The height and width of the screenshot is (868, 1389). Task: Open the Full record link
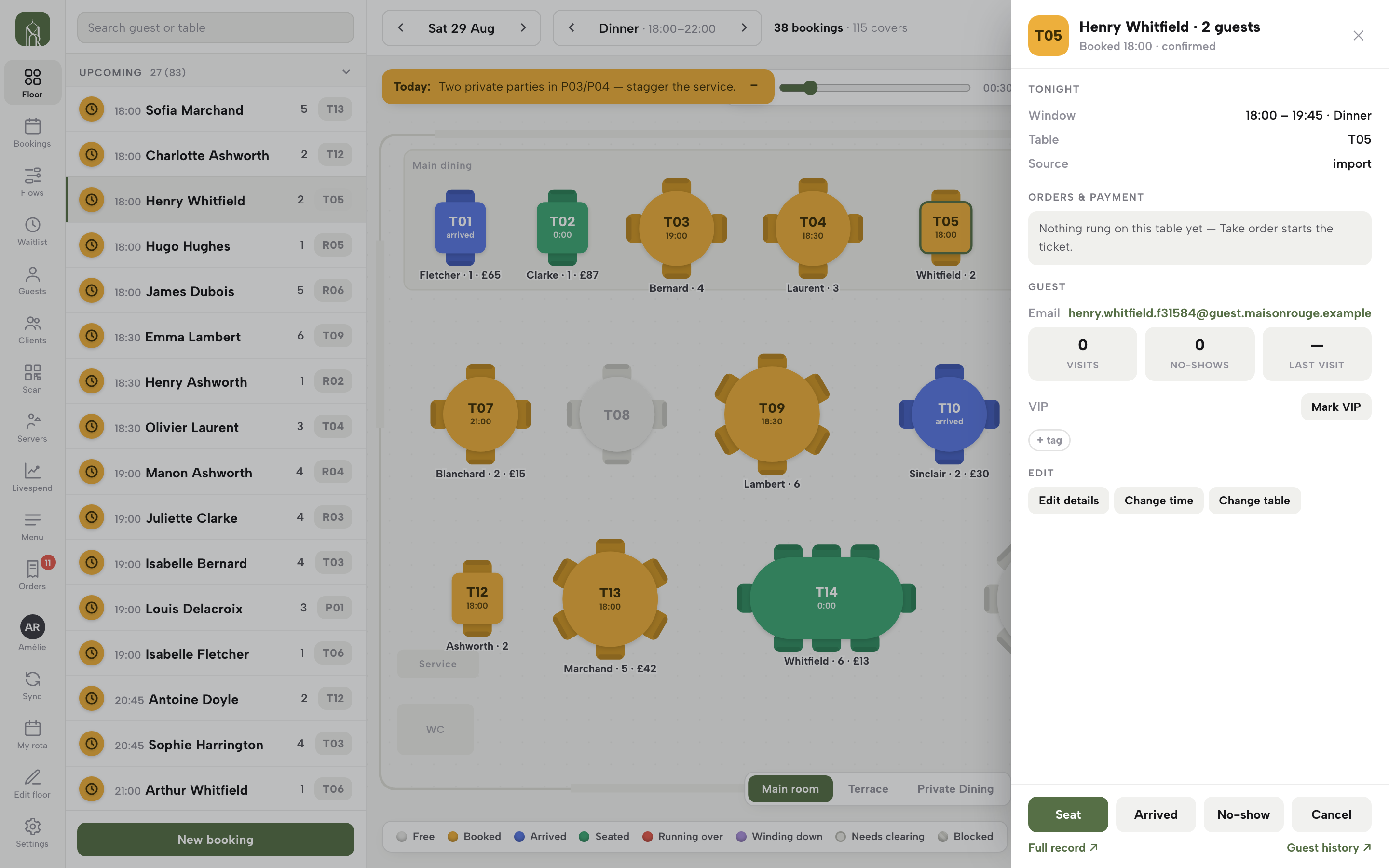(1062, 847)
